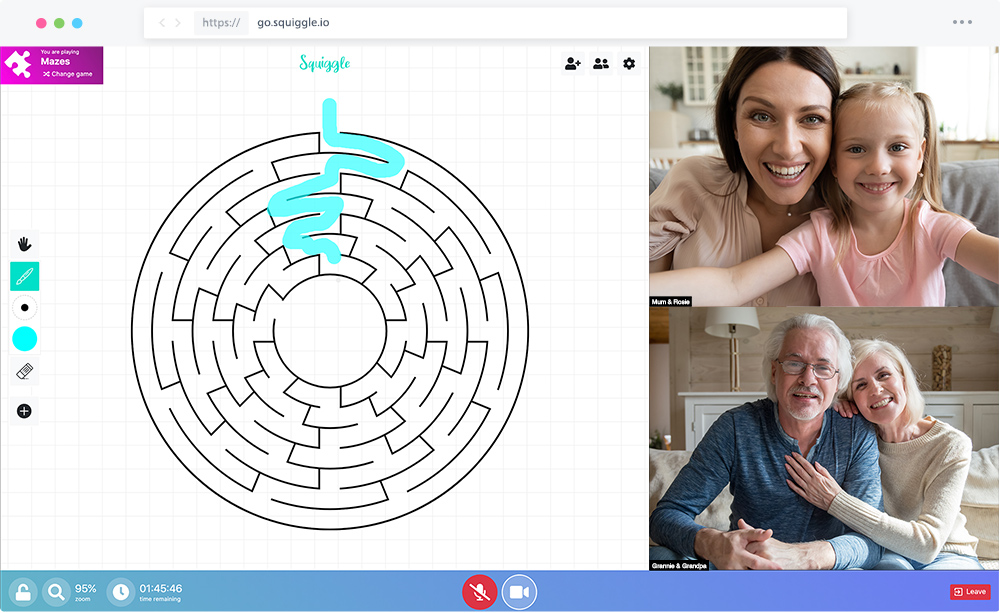
Task: Click the 95% zoom value
Action: click(85, 589)
